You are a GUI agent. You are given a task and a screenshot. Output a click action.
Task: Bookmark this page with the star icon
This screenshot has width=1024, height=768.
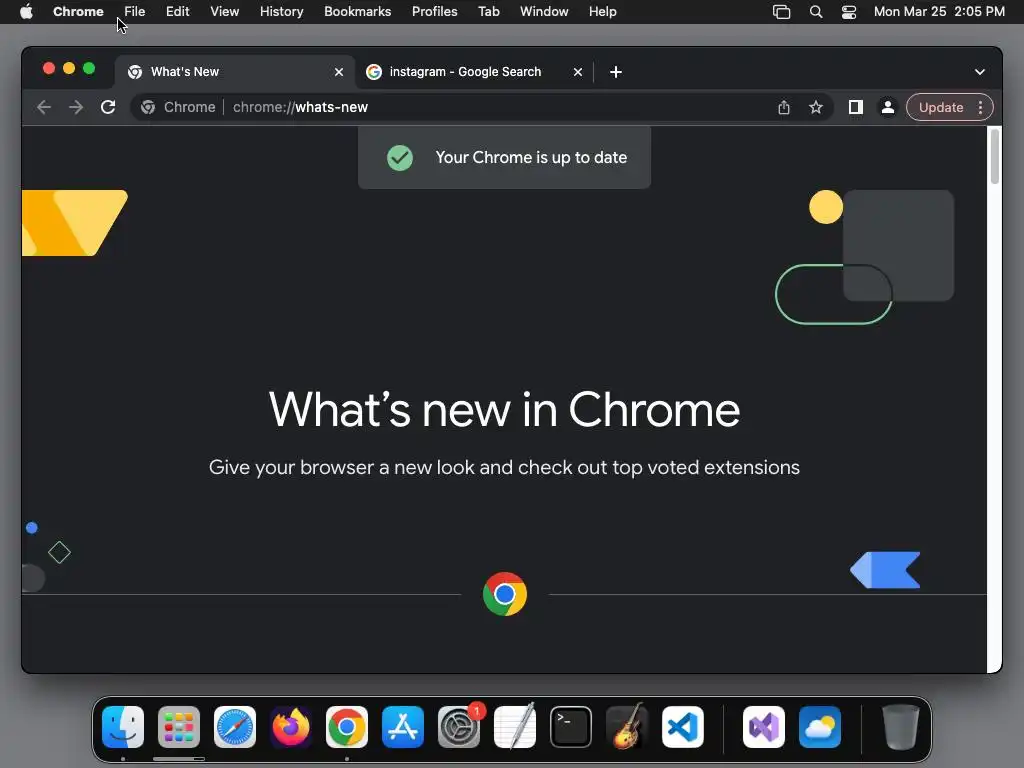[x=816, y=107]
